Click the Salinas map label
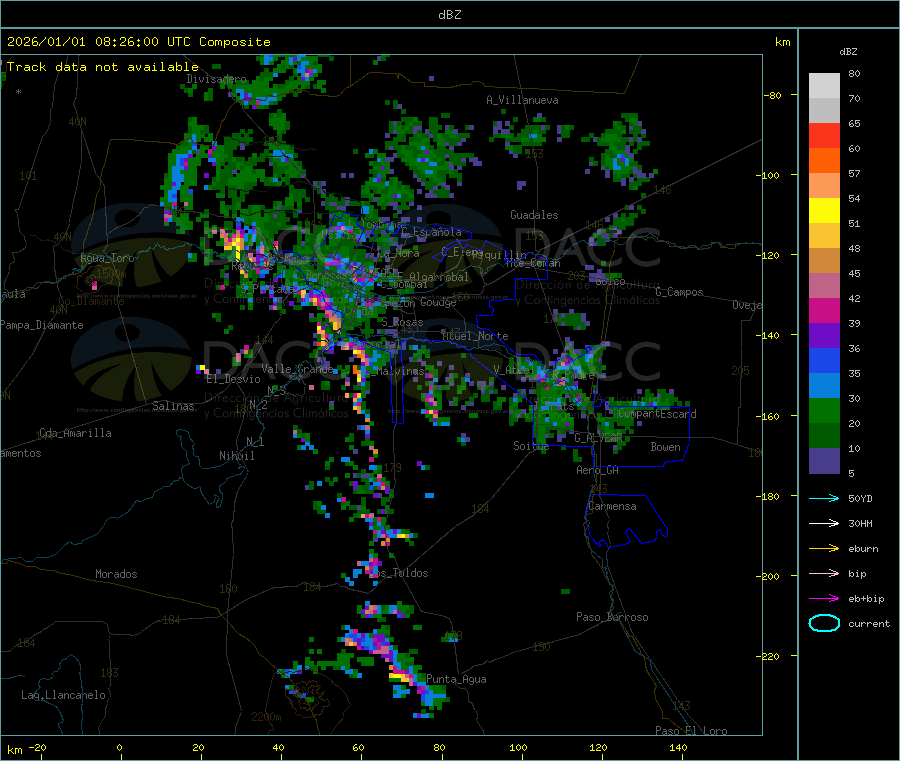The height and width of the screenshot is (761, 900). (173, 406)
